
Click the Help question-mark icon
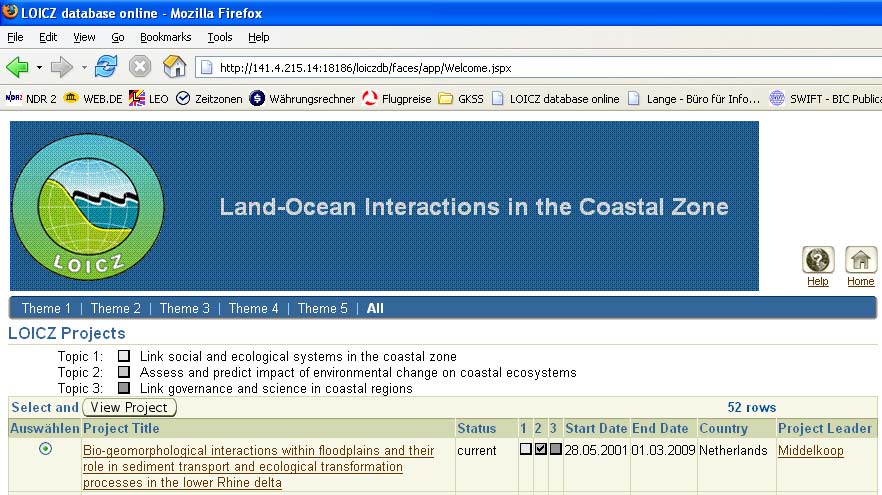point(817,261)
